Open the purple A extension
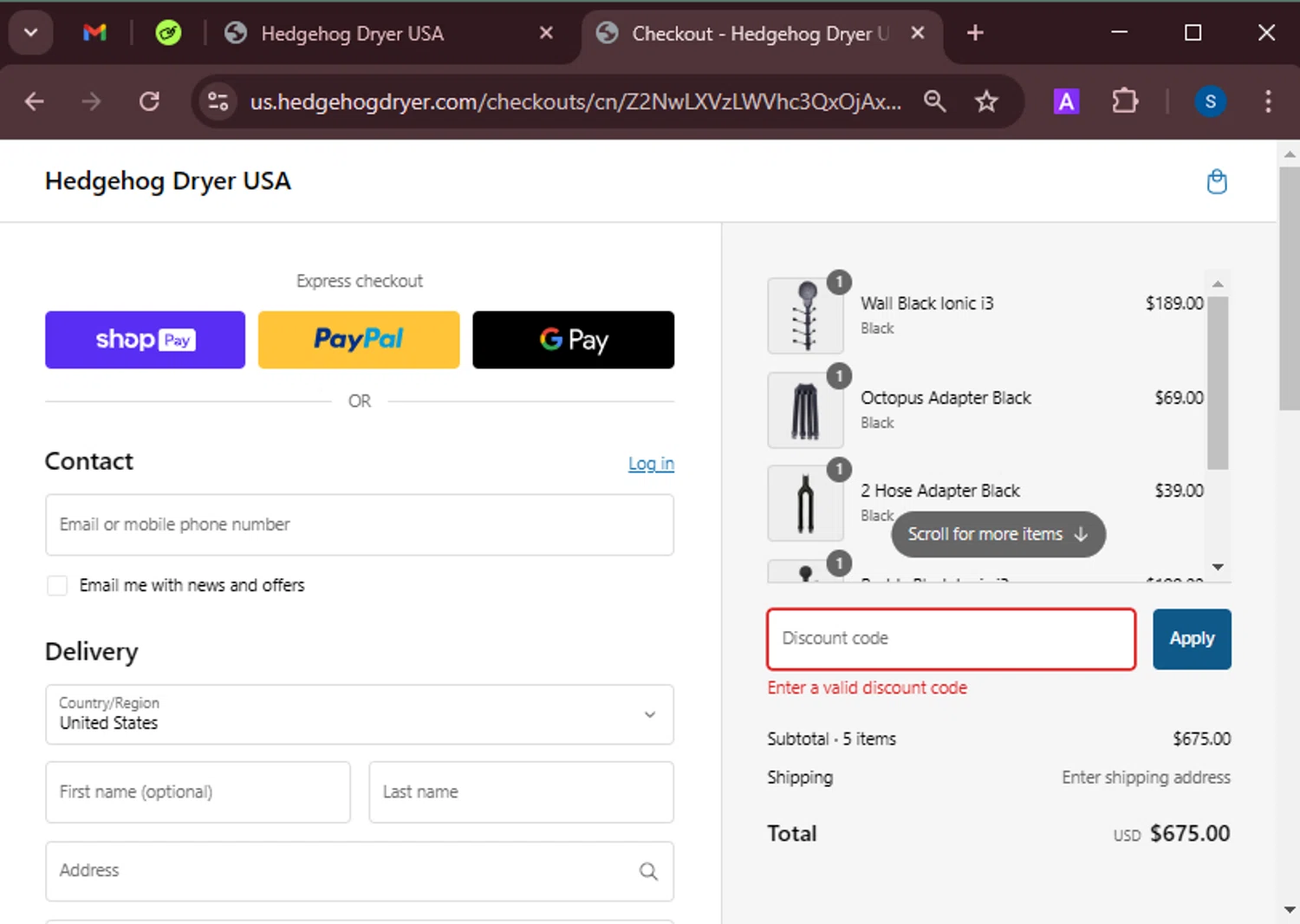This screenshot has width=1300, height=924. pyautogui.click(x=1066, y=101)
